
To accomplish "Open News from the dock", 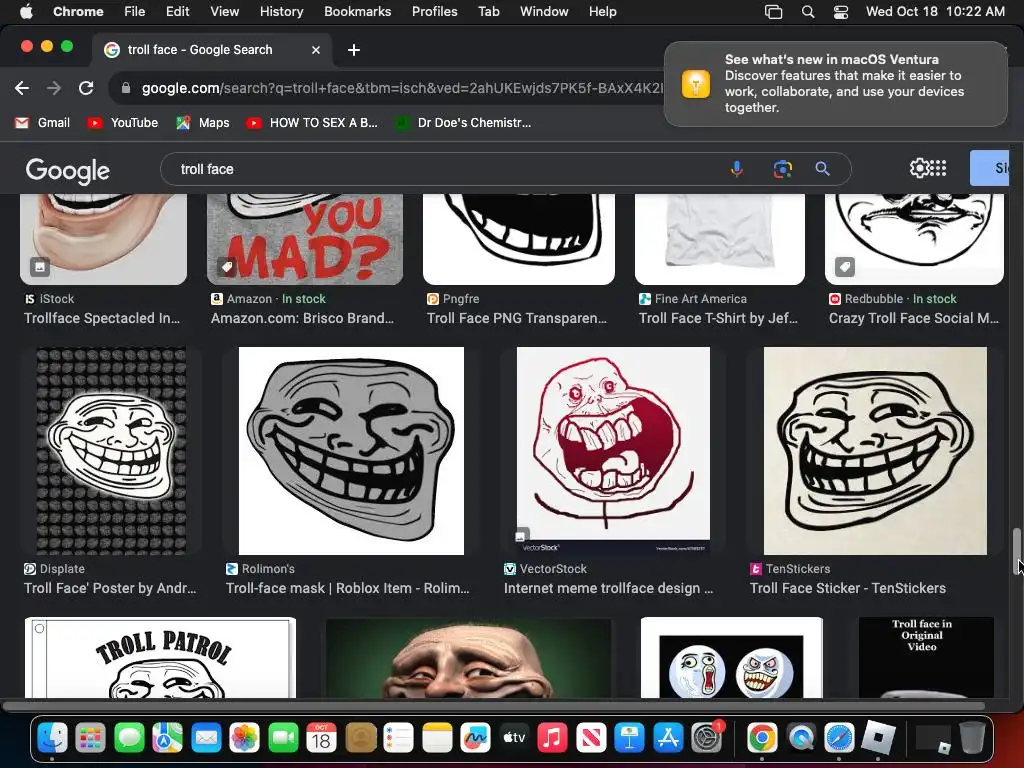I will [x=591, y=739].
